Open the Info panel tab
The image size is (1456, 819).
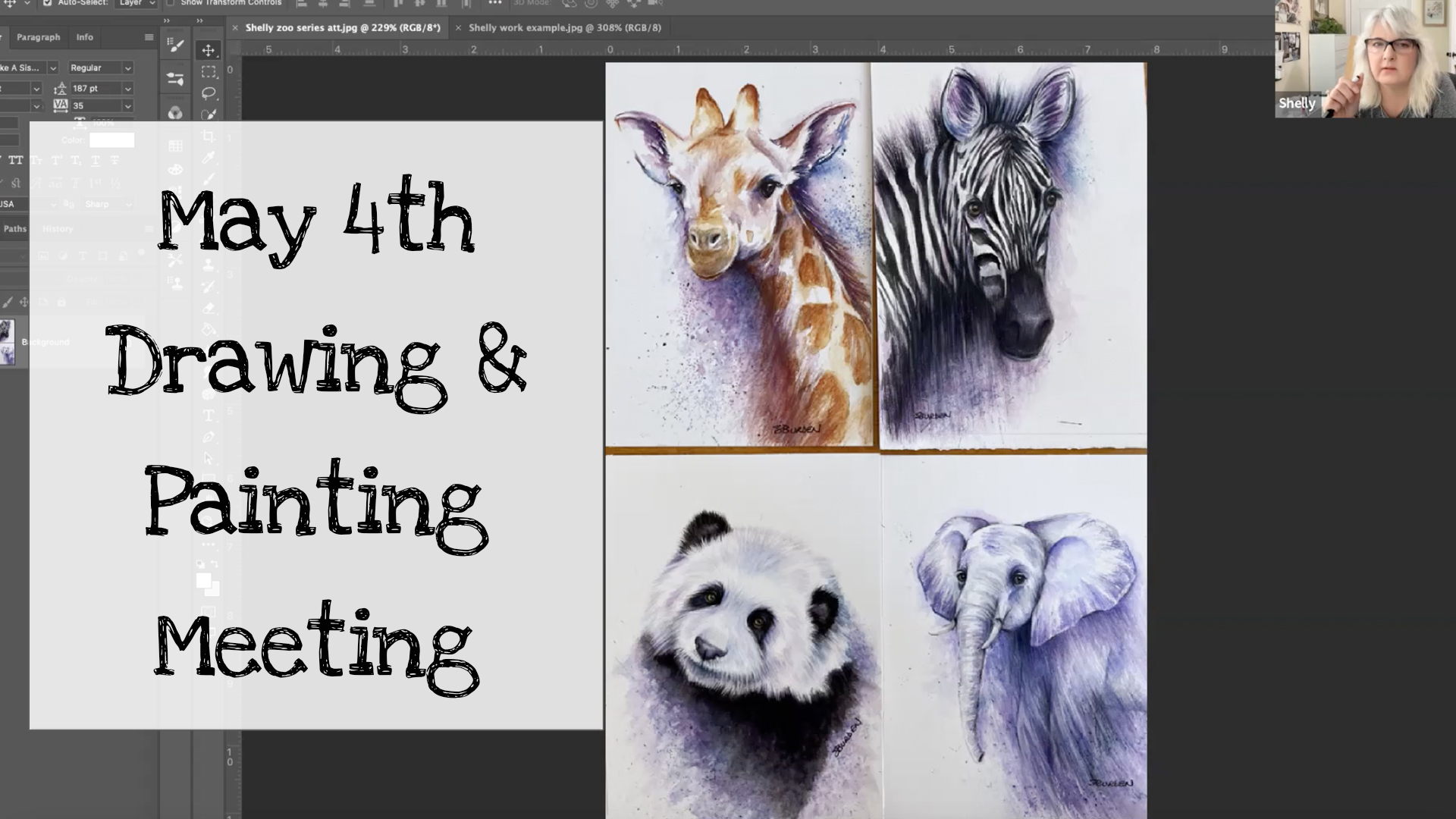tap(85, 37)
